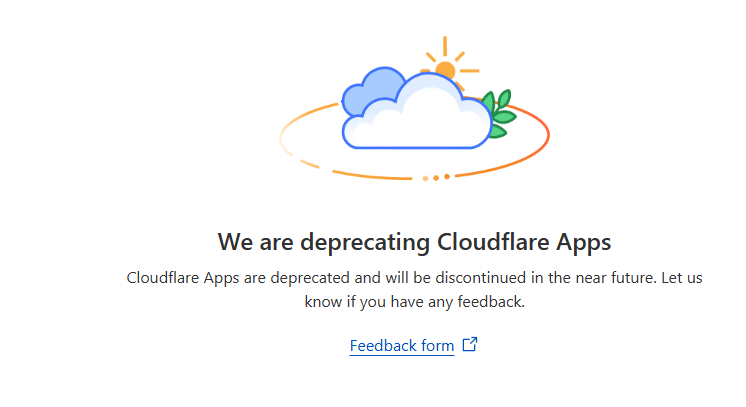746x407 pixels.
Task: Click "Cloudflare Apps" starting the description paragraph
Action: coord(176,277)
